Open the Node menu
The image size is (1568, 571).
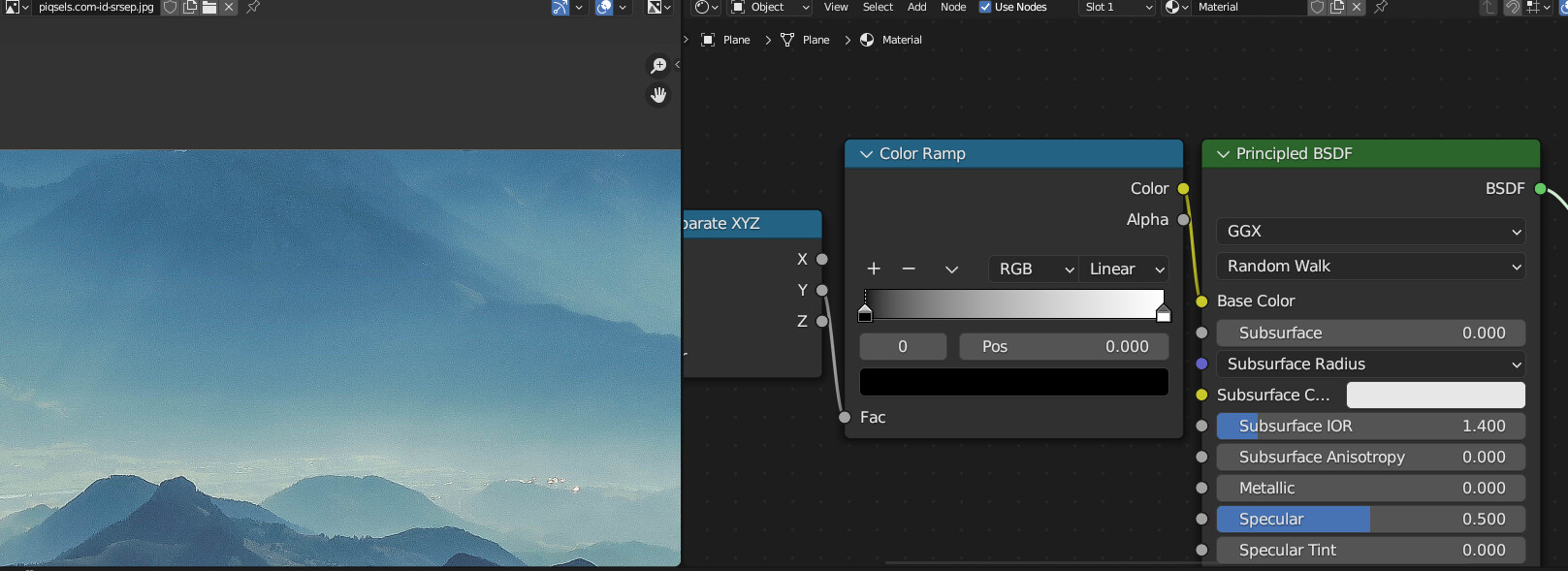point(953,7)
